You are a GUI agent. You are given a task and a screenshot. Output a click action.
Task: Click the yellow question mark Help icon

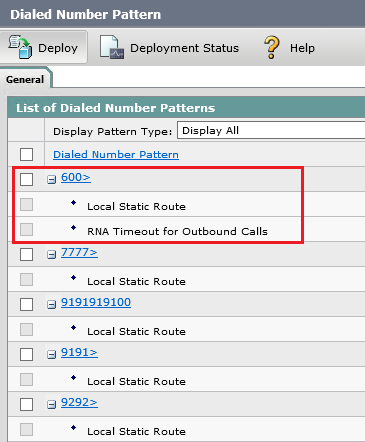[272, 47]
